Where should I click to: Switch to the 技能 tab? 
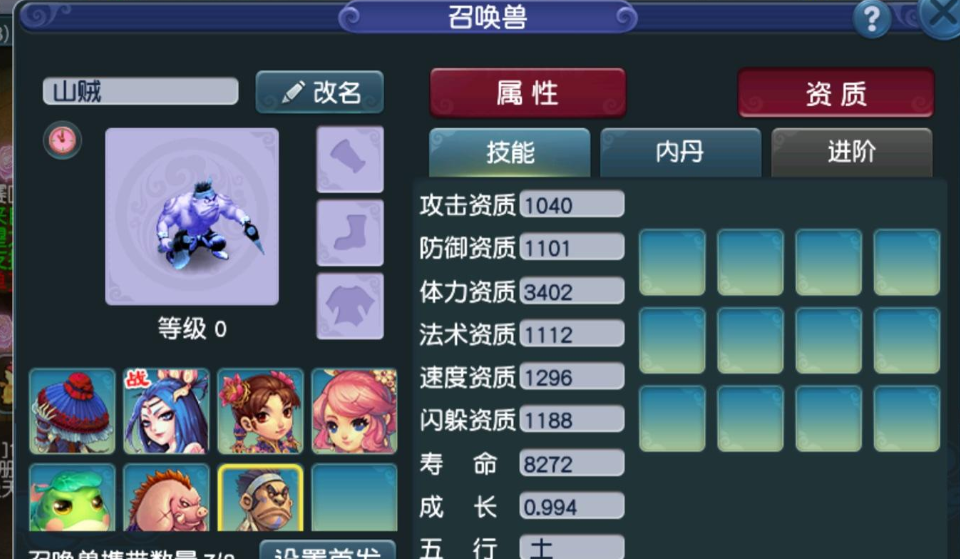(x=509, y=152)
